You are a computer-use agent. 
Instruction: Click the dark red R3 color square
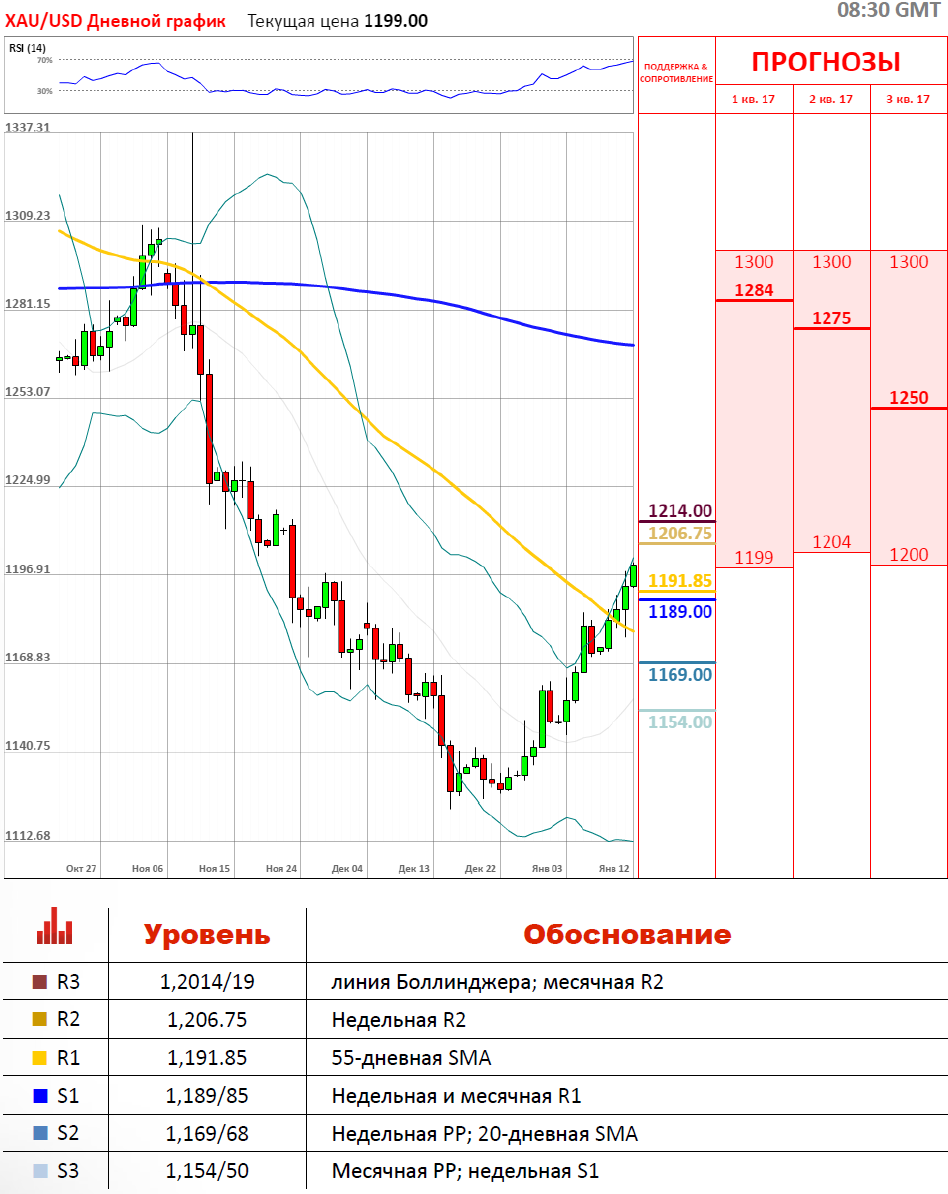click(x=40, y=982)
